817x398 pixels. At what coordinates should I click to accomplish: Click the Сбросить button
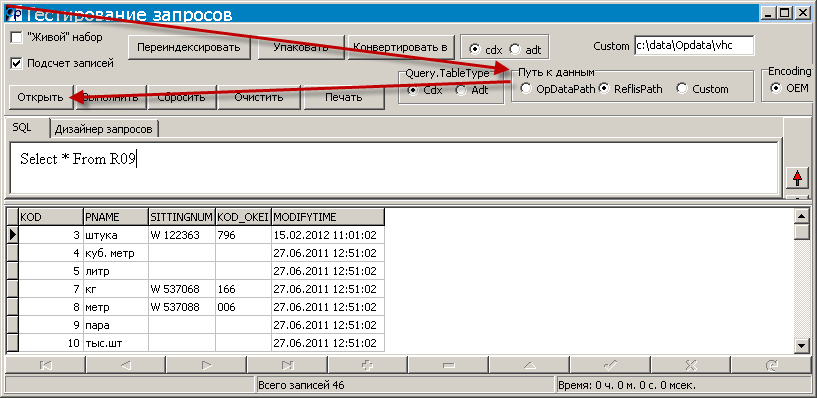tap(181, 97)
